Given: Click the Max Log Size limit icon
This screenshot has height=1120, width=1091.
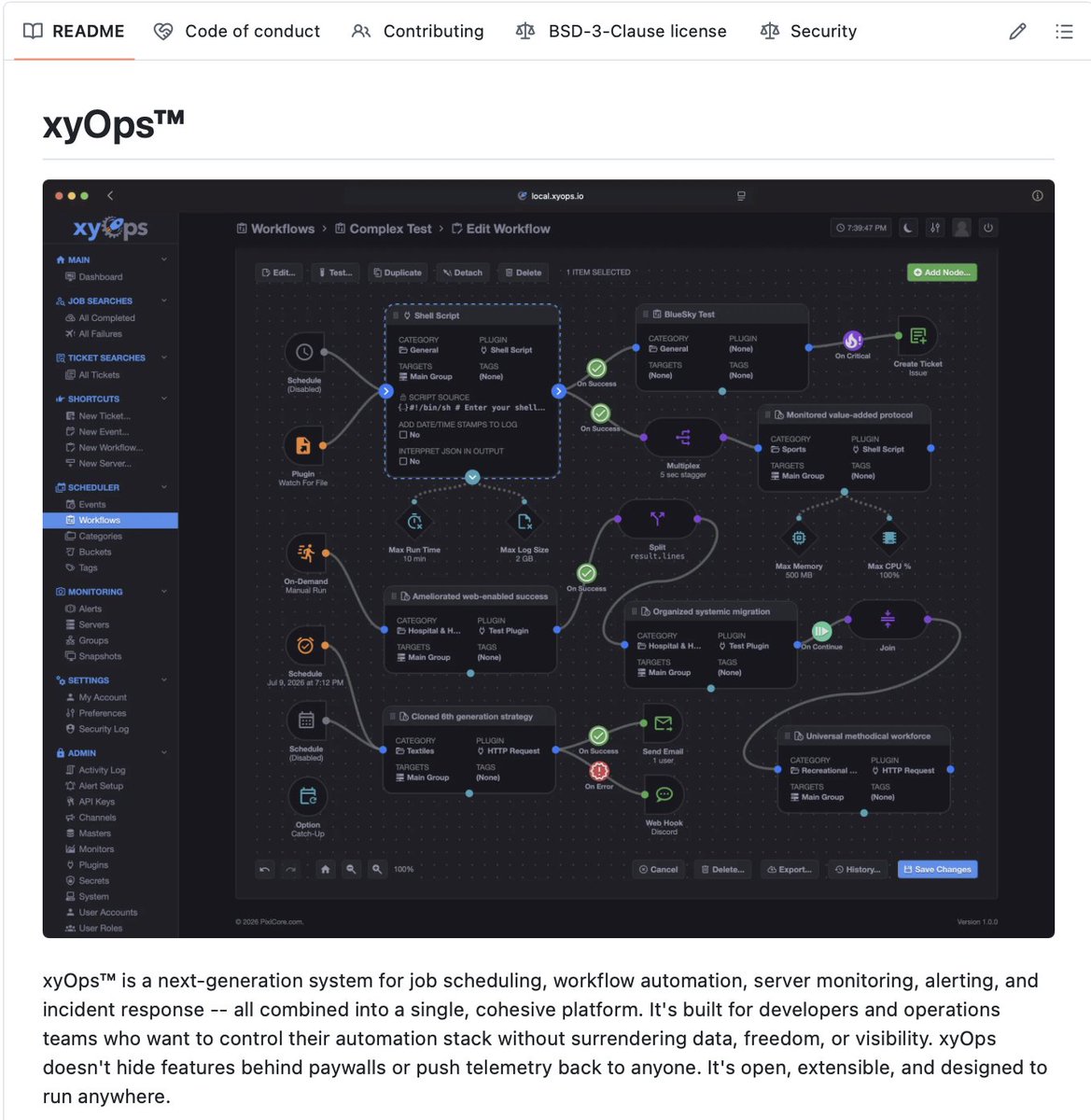Looking at the screenshot, I should tap(525, 523).
